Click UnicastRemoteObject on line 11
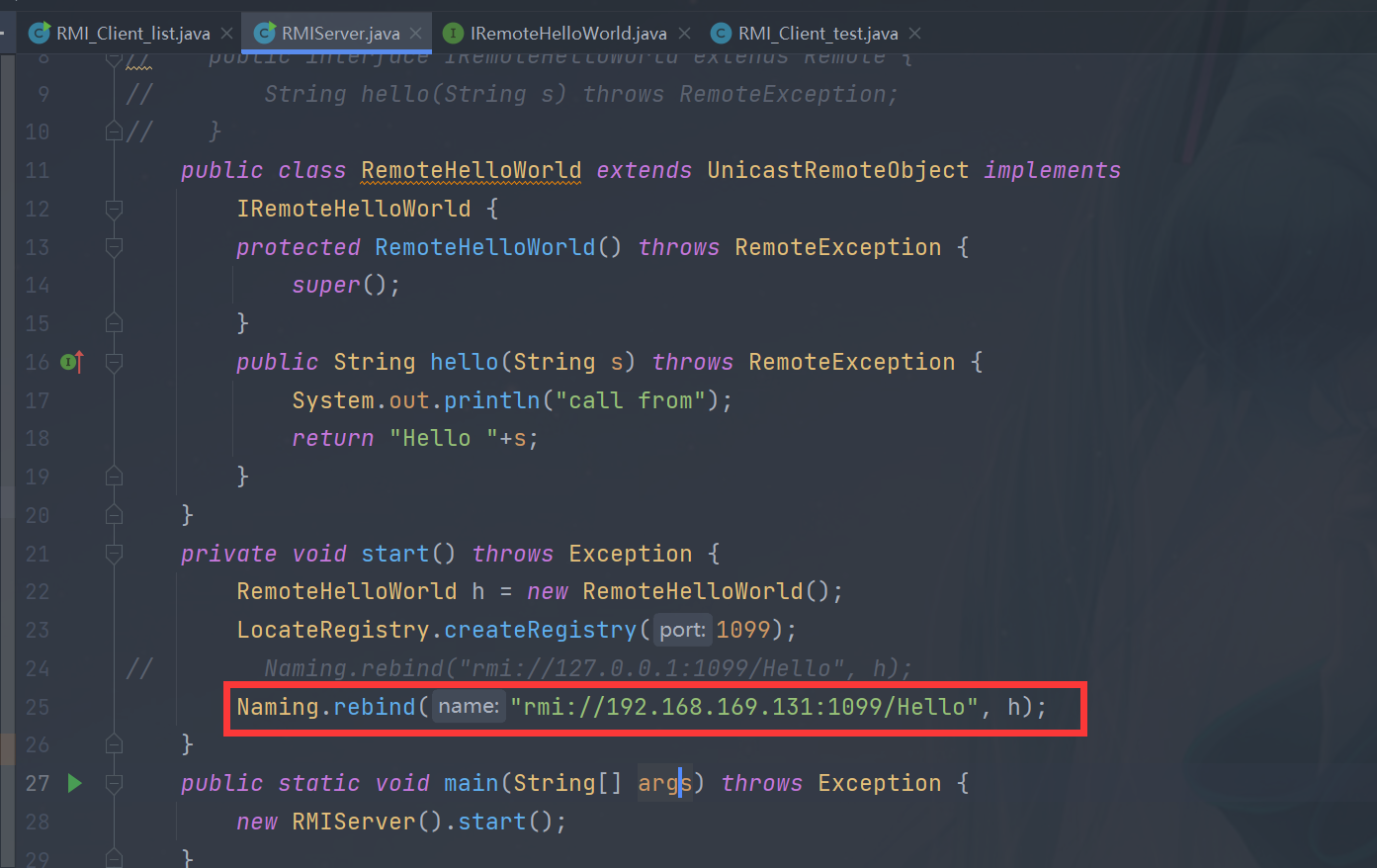The height and width of the screenshot is (868, 1377). click(838, 170)
